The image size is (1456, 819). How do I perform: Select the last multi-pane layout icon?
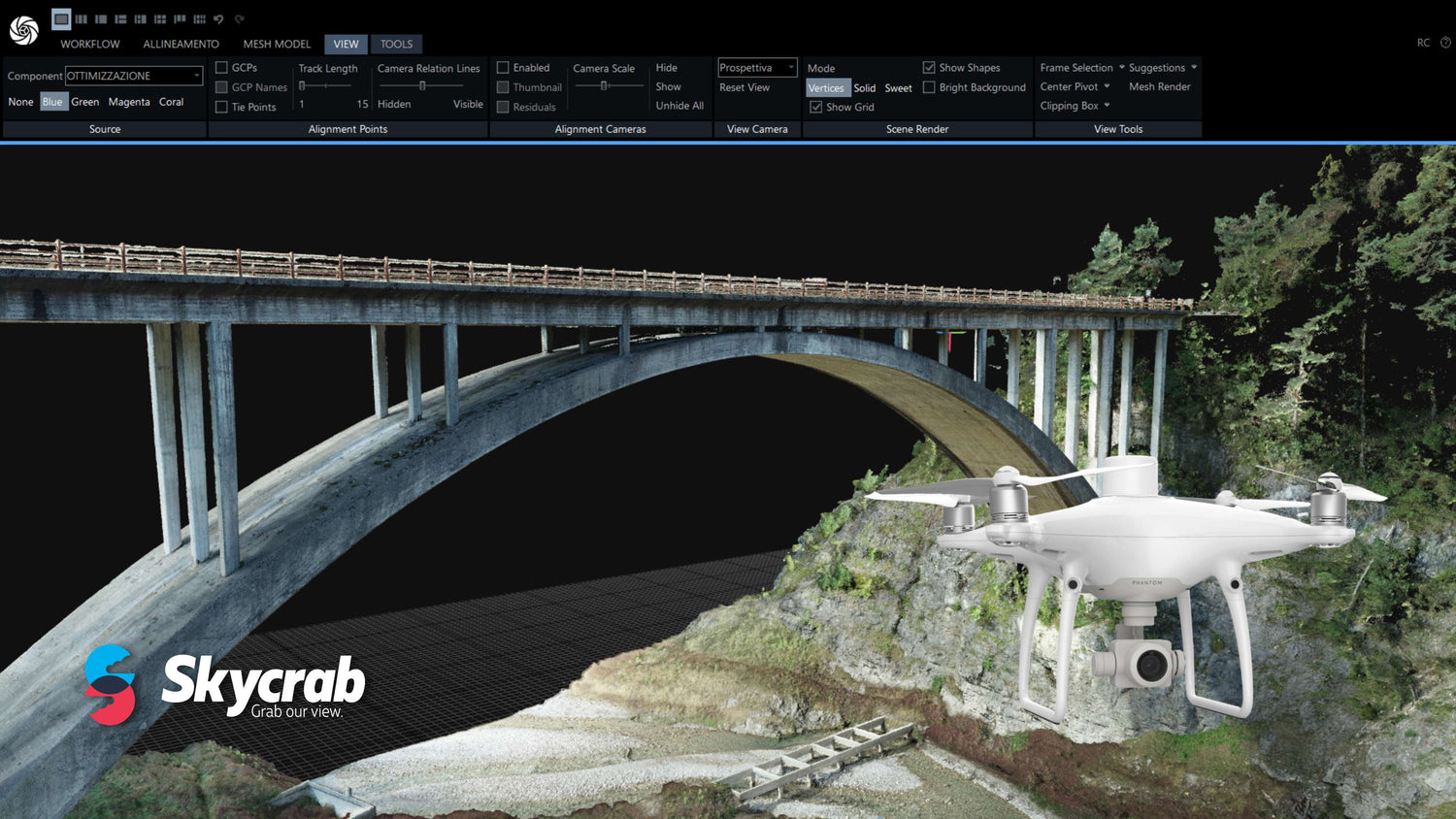click(x=199, y=19)
